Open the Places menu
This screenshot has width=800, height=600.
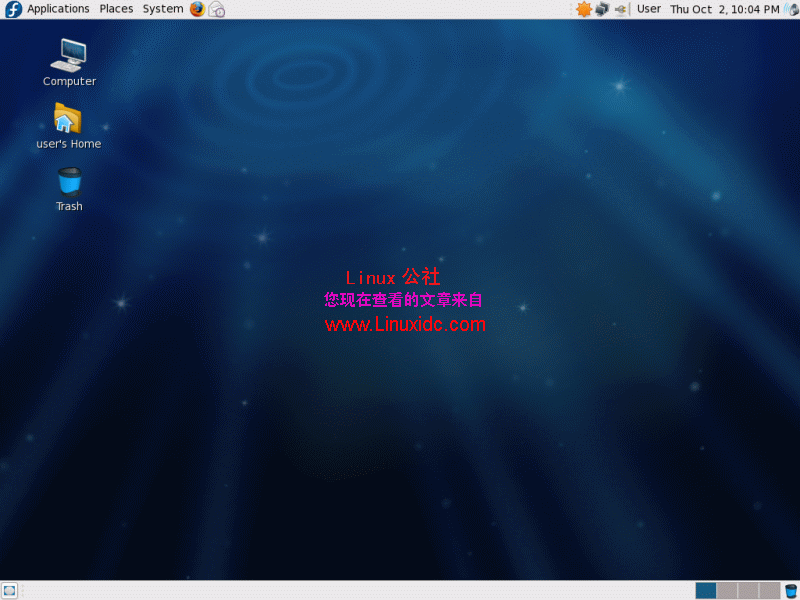(116, 9)
